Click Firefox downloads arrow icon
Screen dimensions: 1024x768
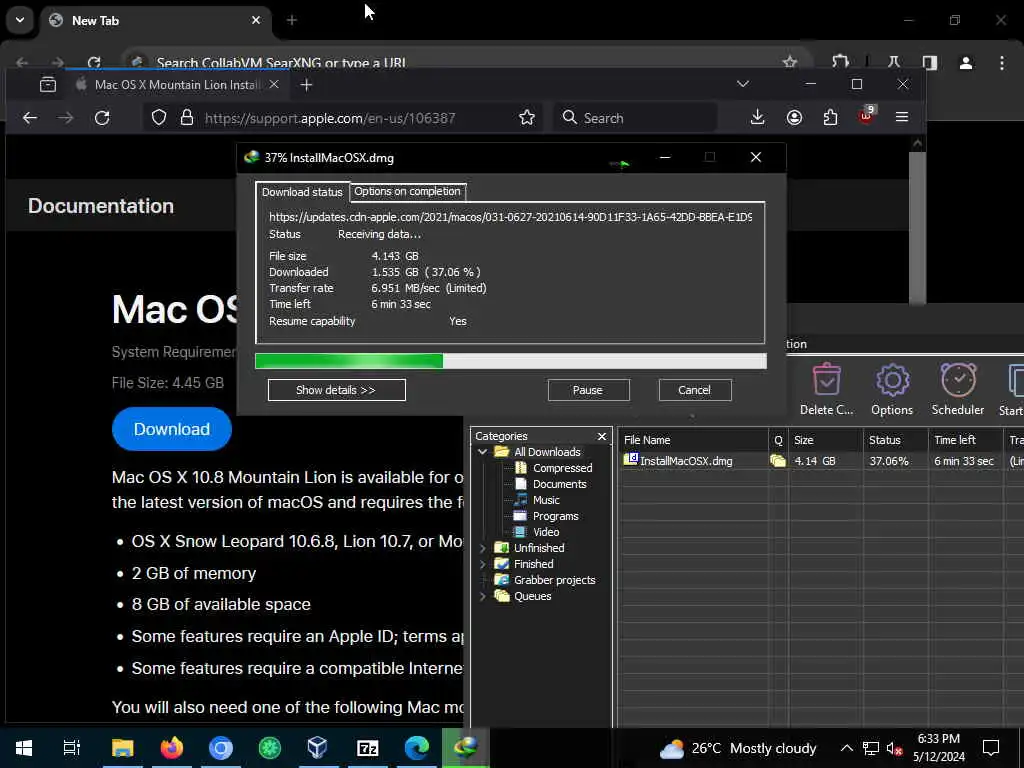(758, 118)
